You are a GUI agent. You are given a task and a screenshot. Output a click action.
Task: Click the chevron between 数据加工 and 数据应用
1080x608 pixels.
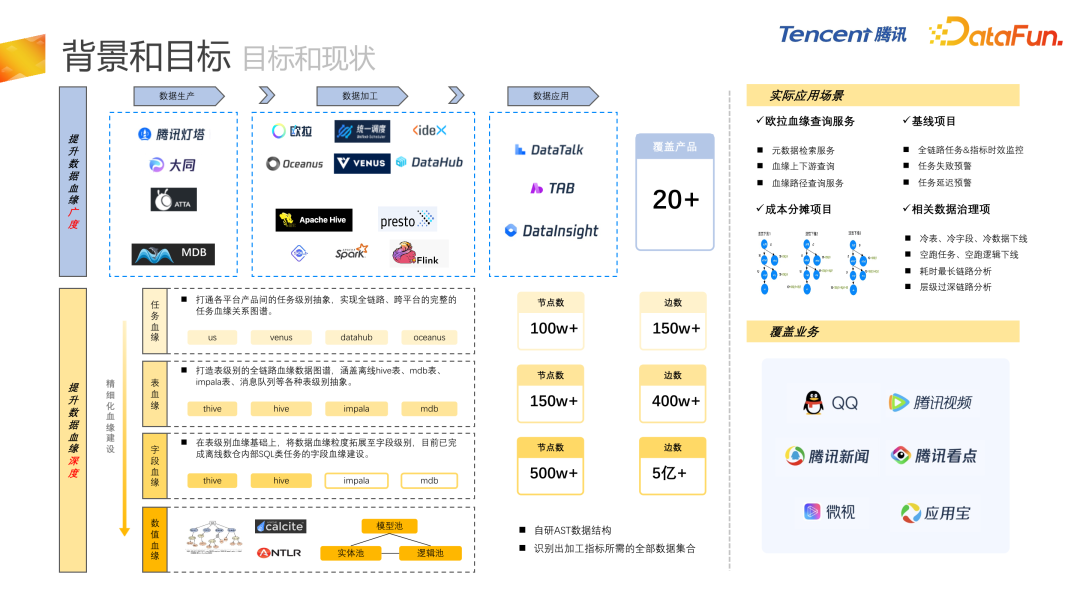tap(456, 96)
